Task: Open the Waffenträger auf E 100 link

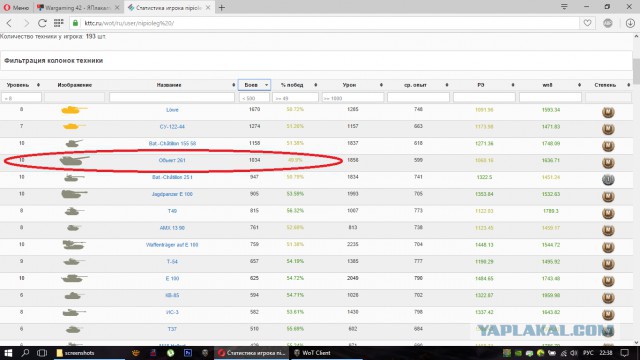Action: 172,244
